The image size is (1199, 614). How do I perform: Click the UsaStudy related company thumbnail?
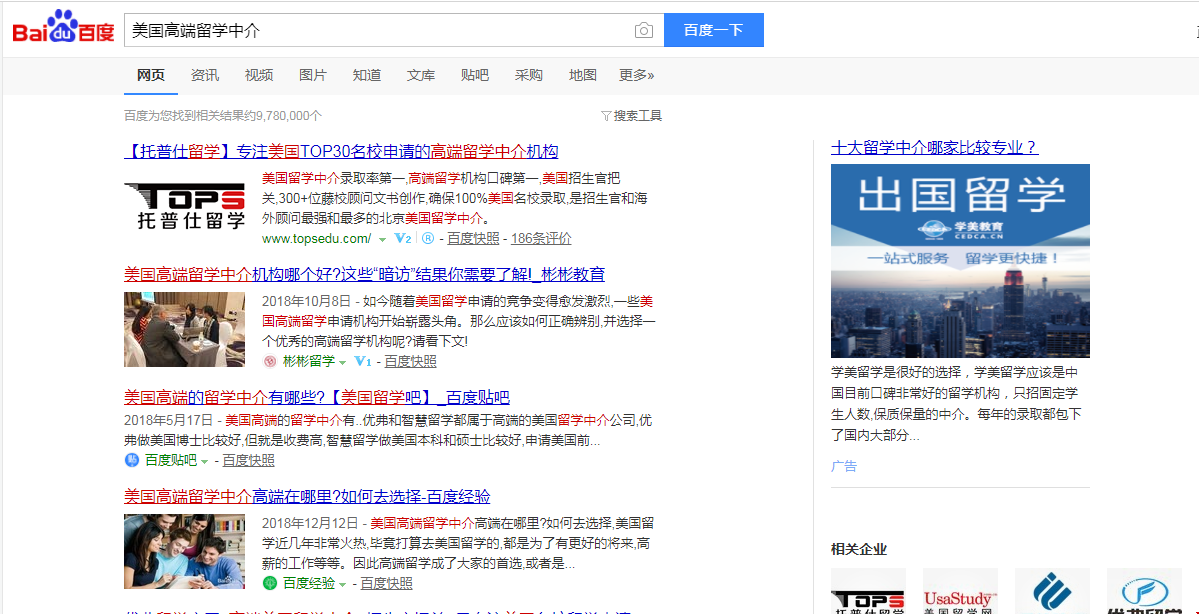click(960, 592)
